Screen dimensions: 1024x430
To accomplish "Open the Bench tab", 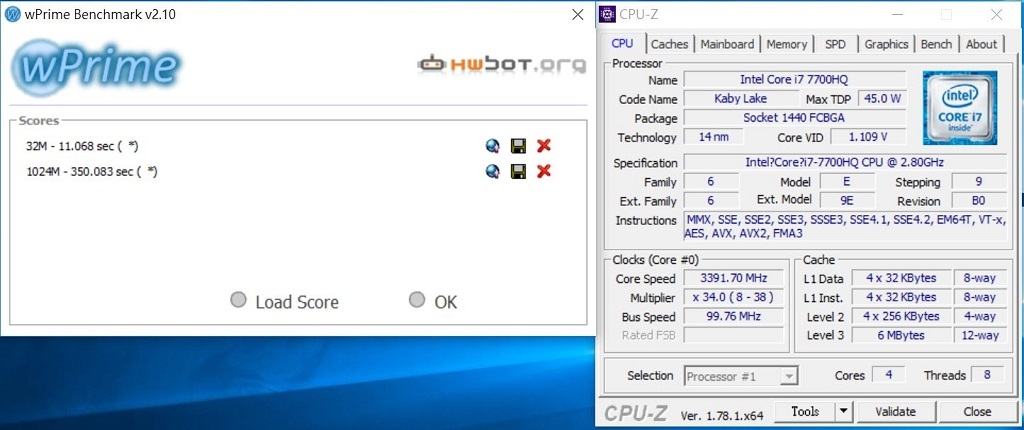I will click(936, 44).
